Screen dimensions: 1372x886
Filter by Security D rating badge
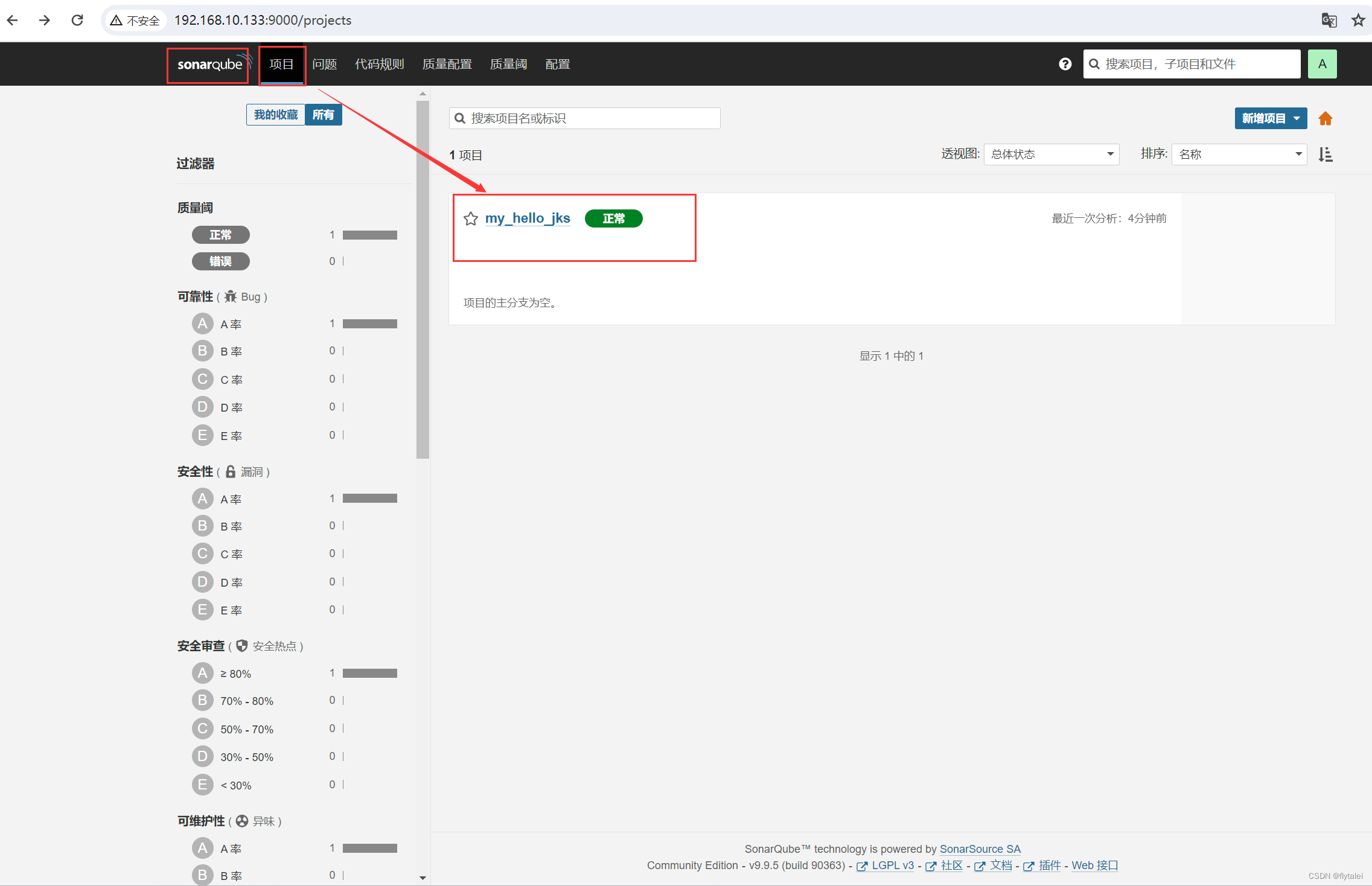point(203,582)
